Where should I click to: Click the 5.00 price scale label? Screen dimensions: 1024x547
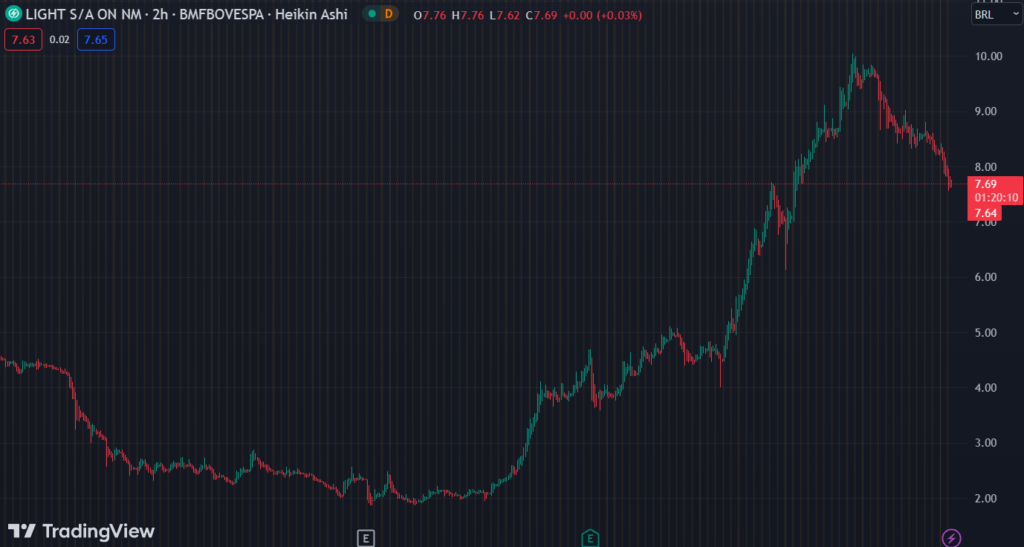tap(985, 333)
